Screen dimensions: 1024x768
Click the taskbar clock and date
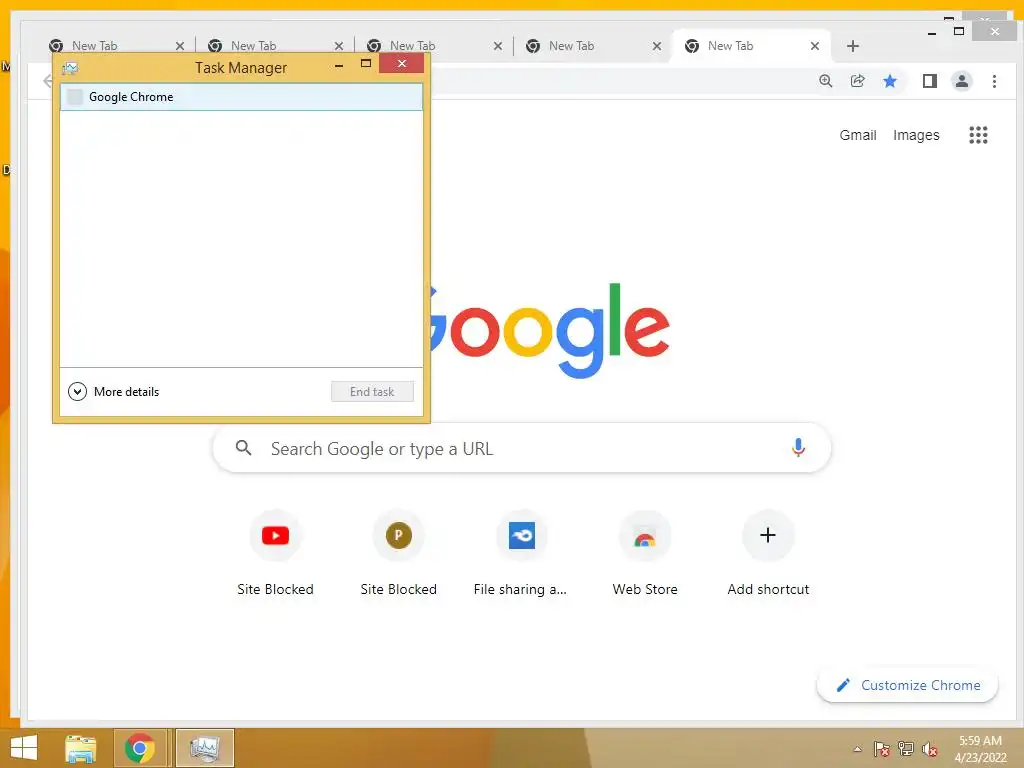pos(980,749)
